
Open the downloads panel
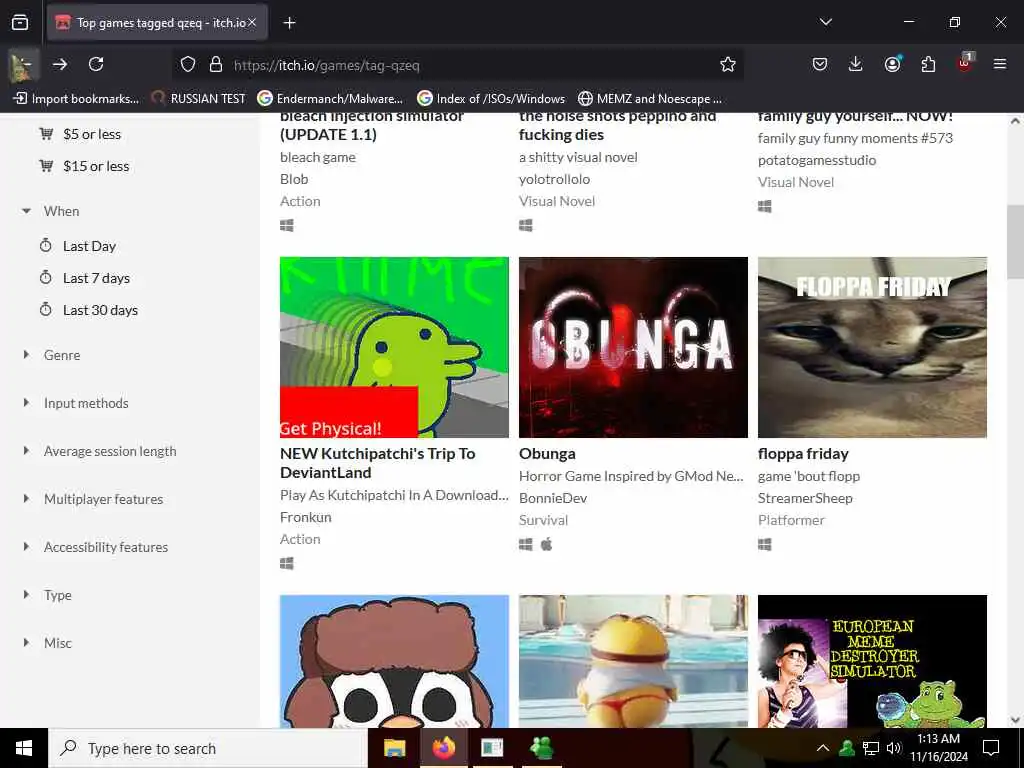[x=856, y=64]
